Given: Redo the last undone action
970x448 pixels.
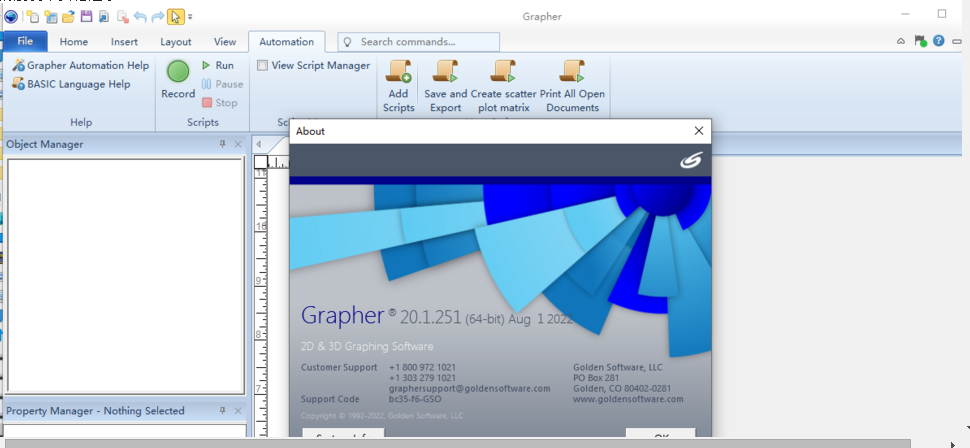Looking at the screenshot, I should [158, 17].
